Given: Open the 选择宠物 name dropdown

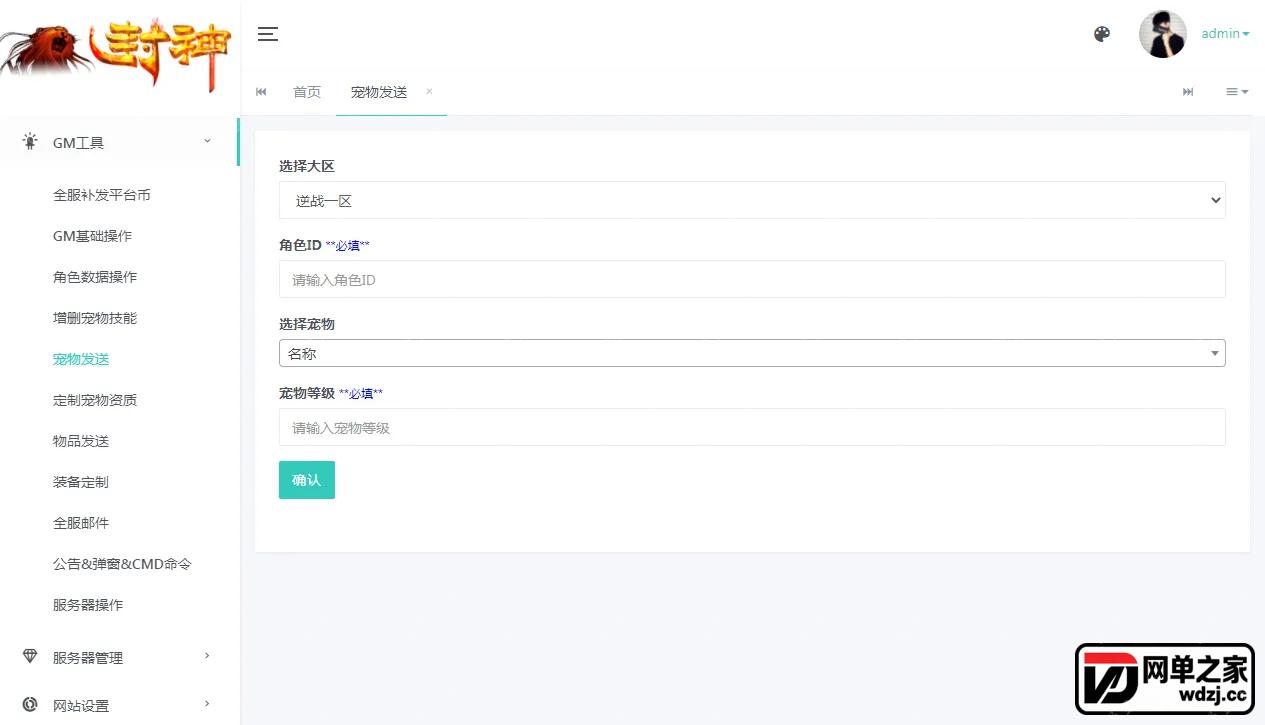Looking at the screenshot, I should pyautogui.click(x=752, y=353).
